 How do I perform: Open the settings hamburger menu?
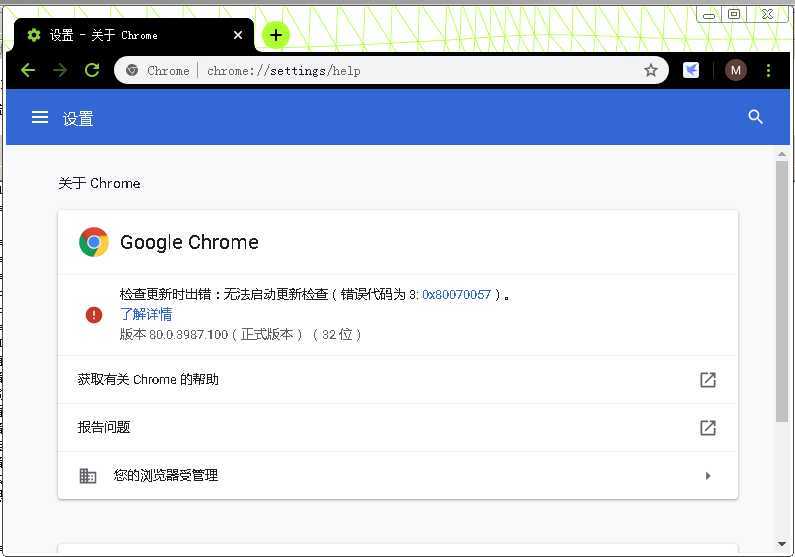pos(40,117)
